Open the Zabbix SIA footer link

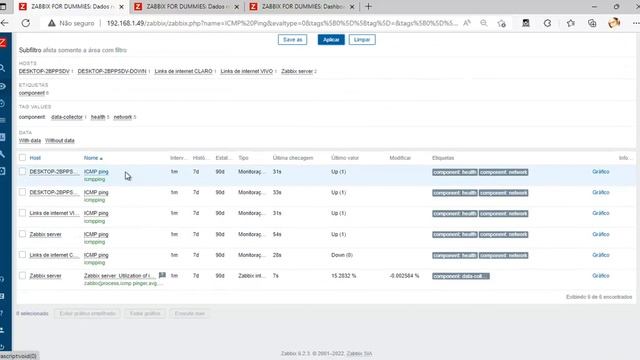click(x=359, y=353)
